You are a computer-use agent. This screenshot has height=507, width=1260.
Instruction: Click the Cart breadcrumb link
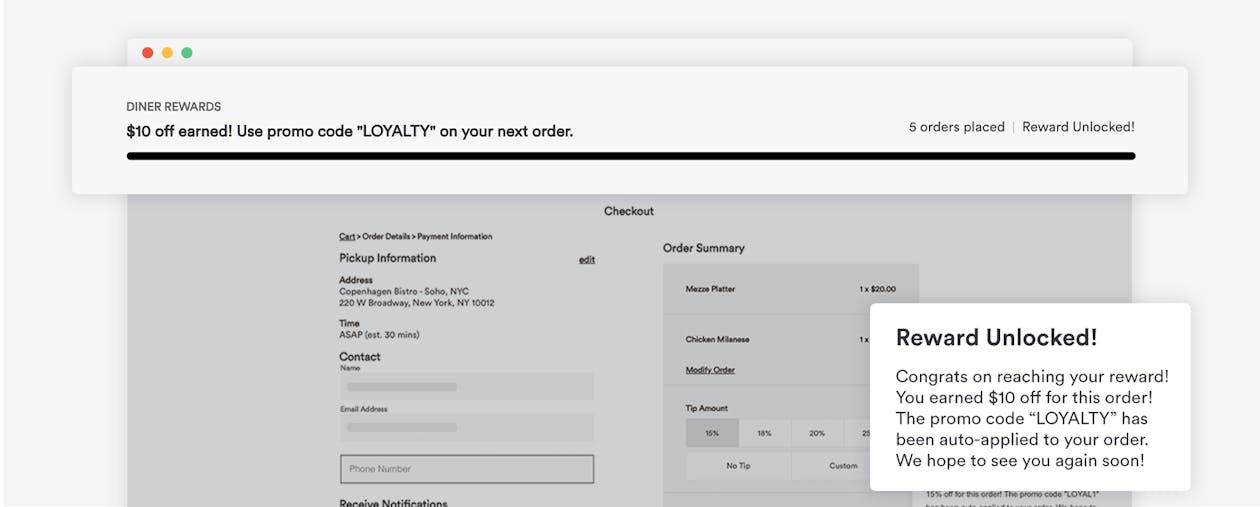[347, 237]
